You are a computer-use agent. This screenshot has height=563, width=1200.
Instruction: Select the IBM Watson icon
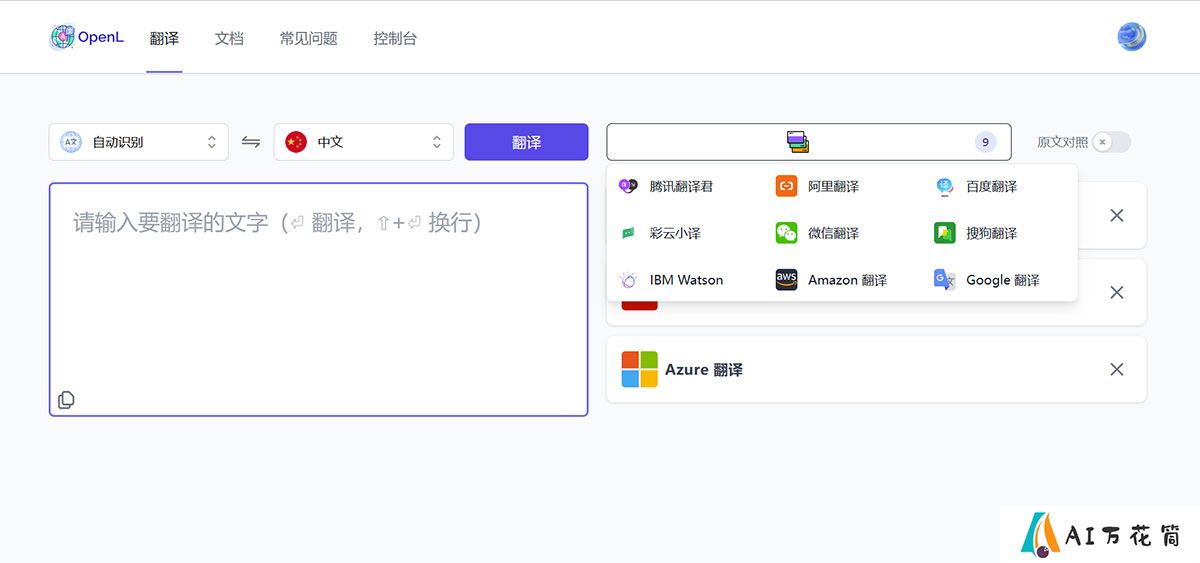coord(628,280)
